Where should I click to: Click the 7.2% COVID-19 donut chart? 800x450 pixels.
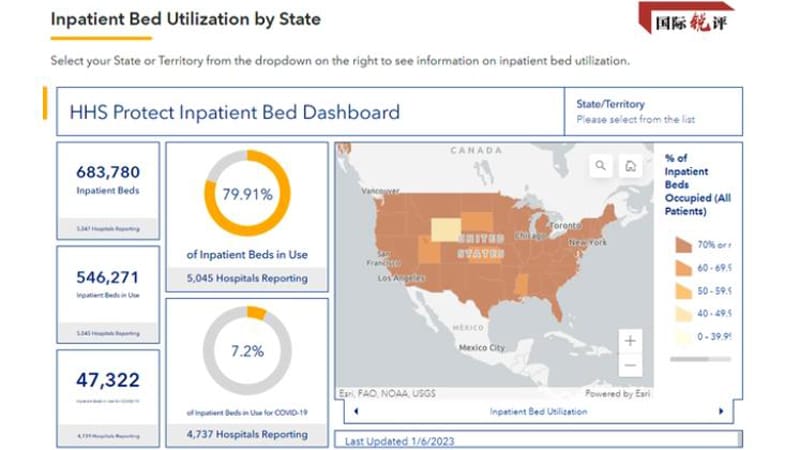pyautogui.click(x=247, y=351)
